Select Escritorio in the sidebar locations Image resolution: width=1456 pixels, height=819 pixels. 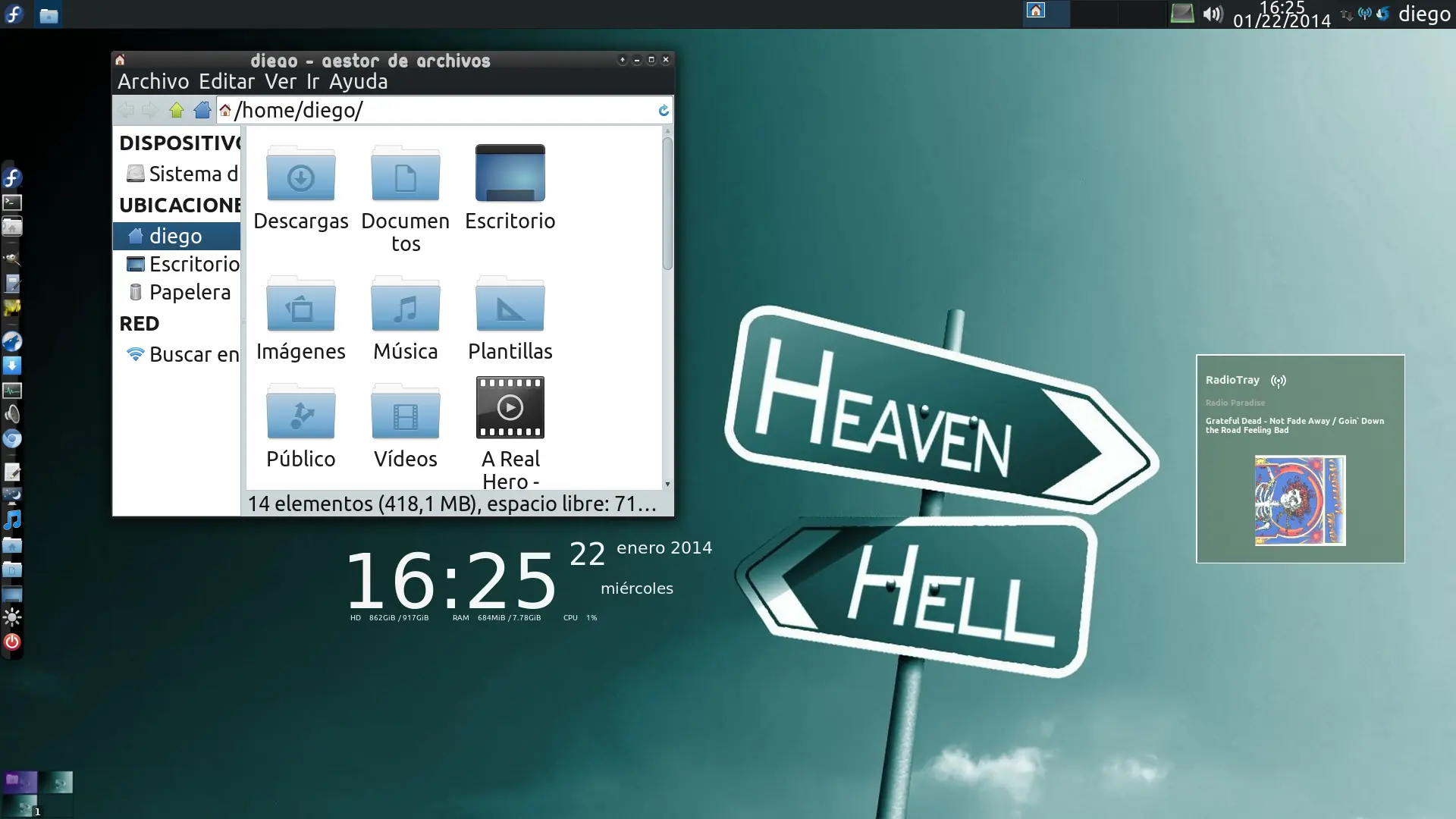coord(193,264)
